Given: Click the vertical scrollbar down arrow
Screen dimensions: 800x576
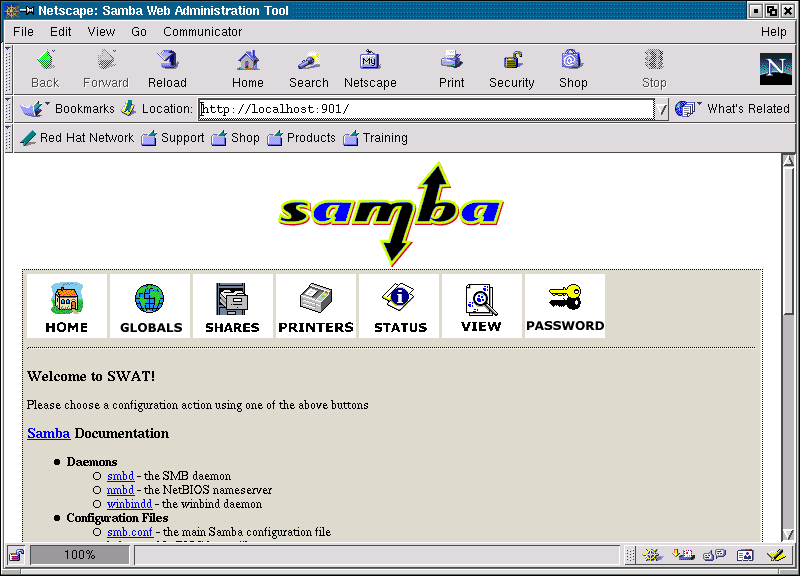Looking at the screenshot, I should 788,535.
